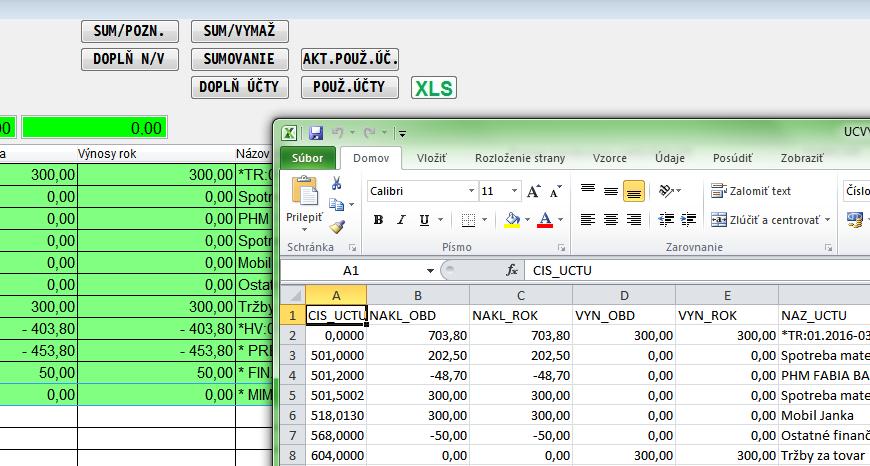Select column B header in Excel
870x466 pixels.
tap(418, 296)
